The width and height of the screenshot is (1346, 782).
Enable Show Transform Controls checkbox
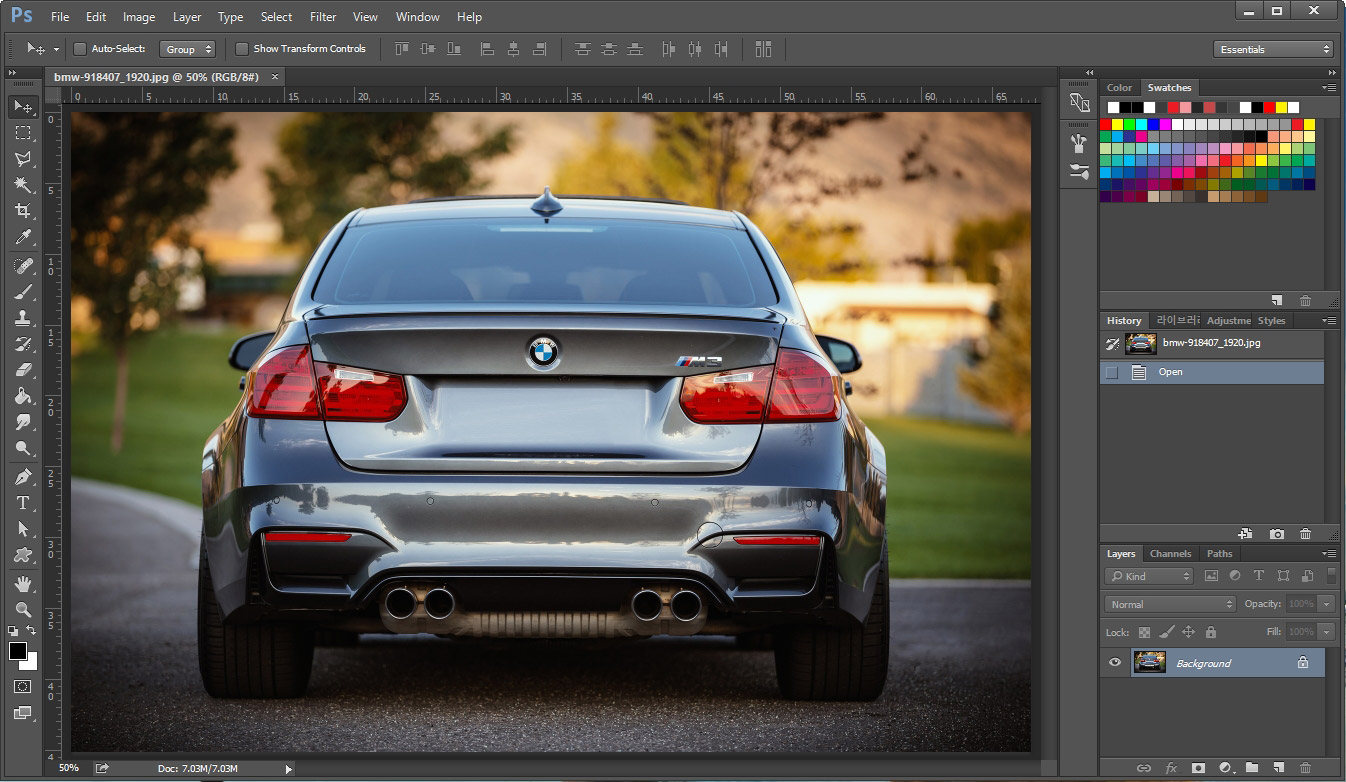click(241, 48)
